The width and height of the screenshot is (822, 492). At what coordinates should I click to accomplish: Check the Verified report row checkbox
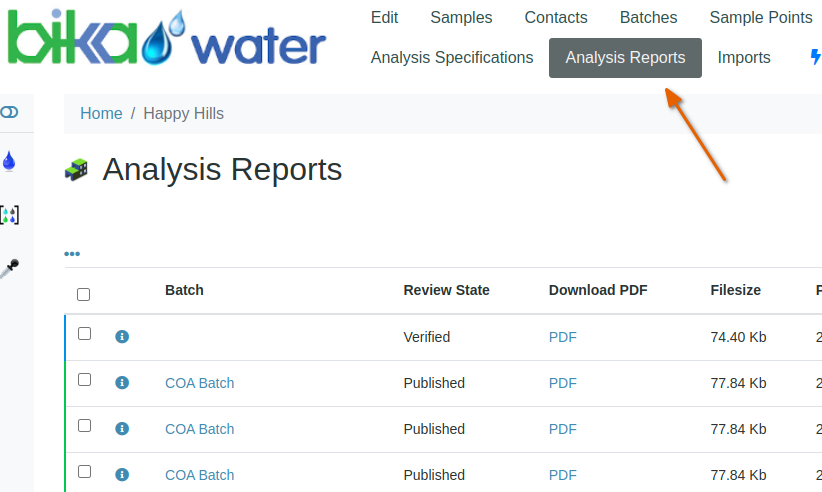tap(85, 334)
